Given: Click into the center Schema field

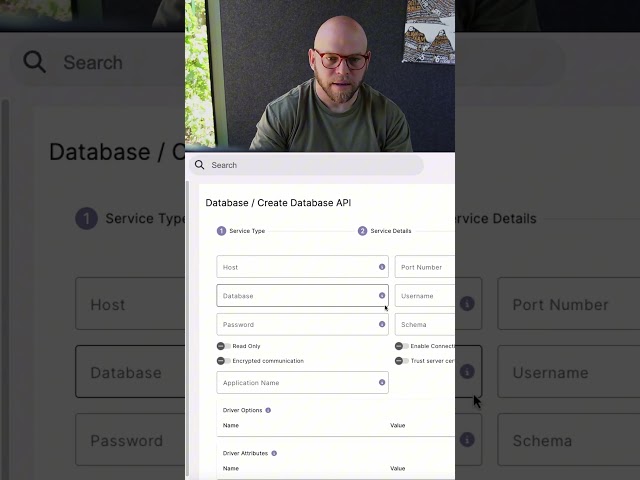Looking at the screenshot, I should click(425, 324).
